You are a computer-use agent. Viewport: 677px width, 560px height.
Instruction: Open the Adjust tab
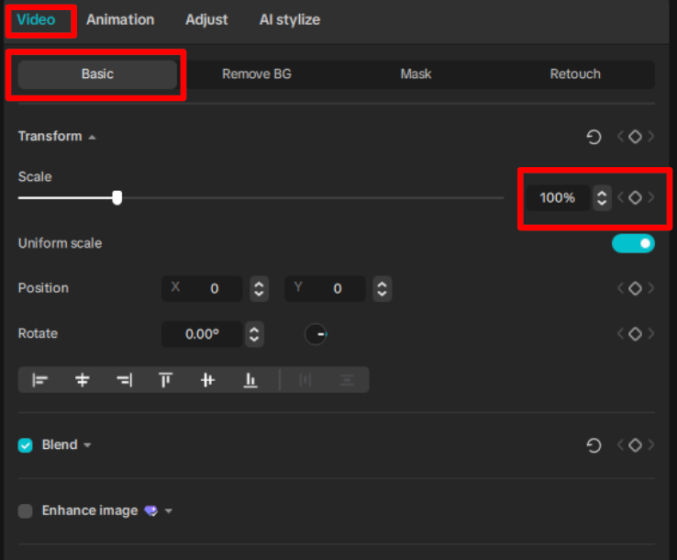(206, 20)
